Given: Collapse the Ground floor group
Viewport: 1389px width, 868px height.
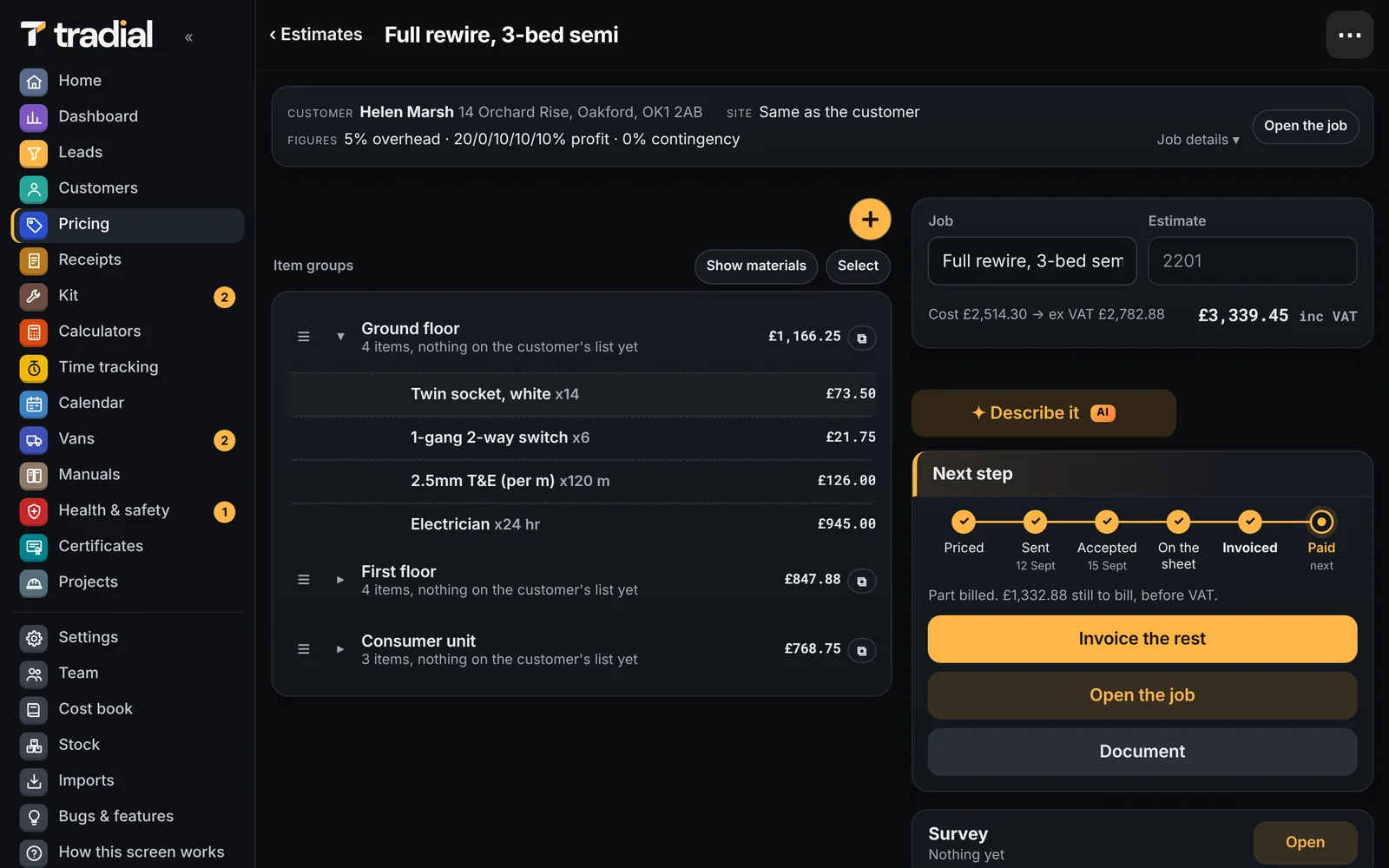Looking at the screenshot, I should (x=340, y=337).
